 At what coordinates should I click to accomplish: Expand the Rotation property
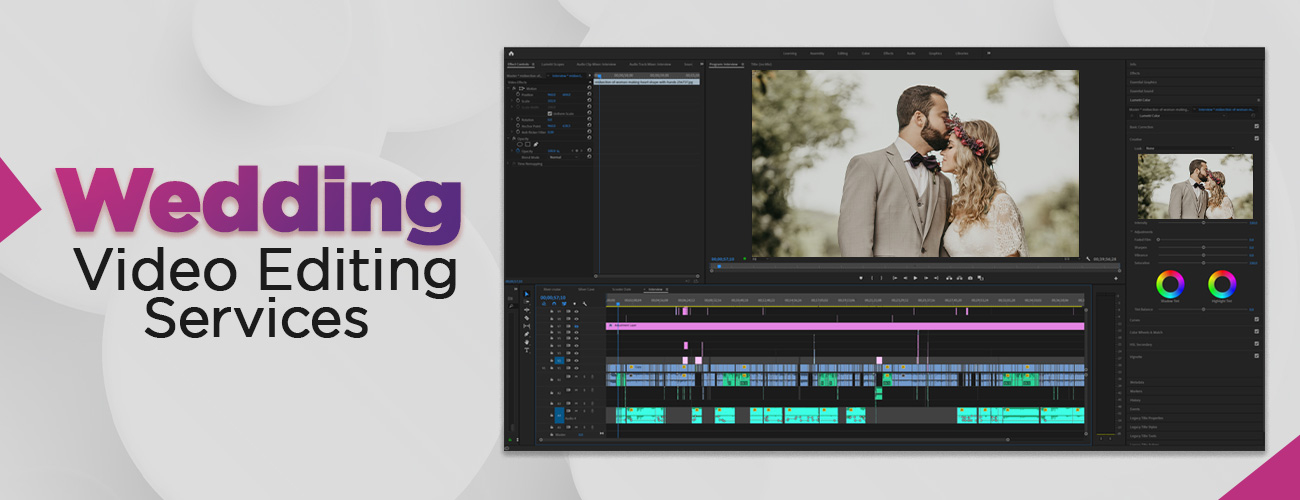[512, 120]
